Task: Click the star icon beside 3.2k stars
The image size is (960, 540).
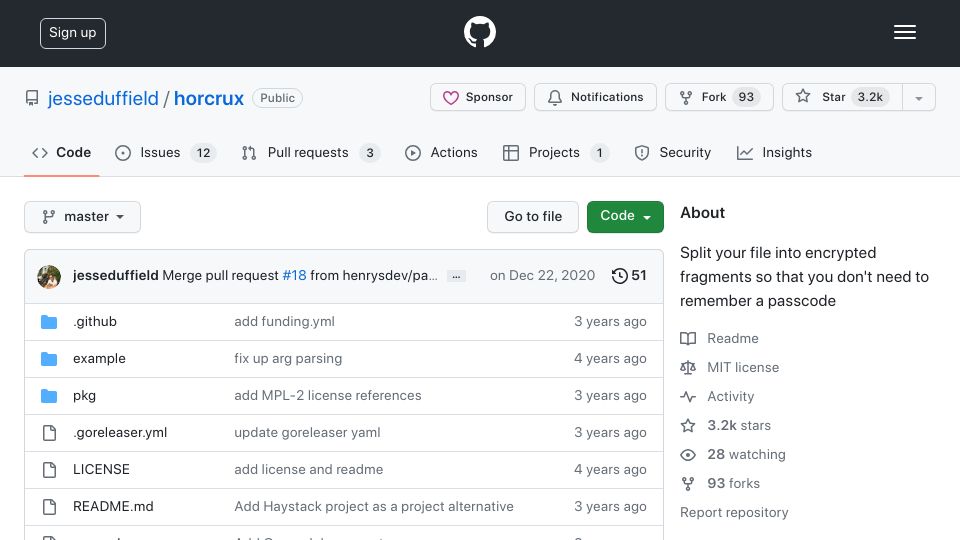Action: [688, 426]
